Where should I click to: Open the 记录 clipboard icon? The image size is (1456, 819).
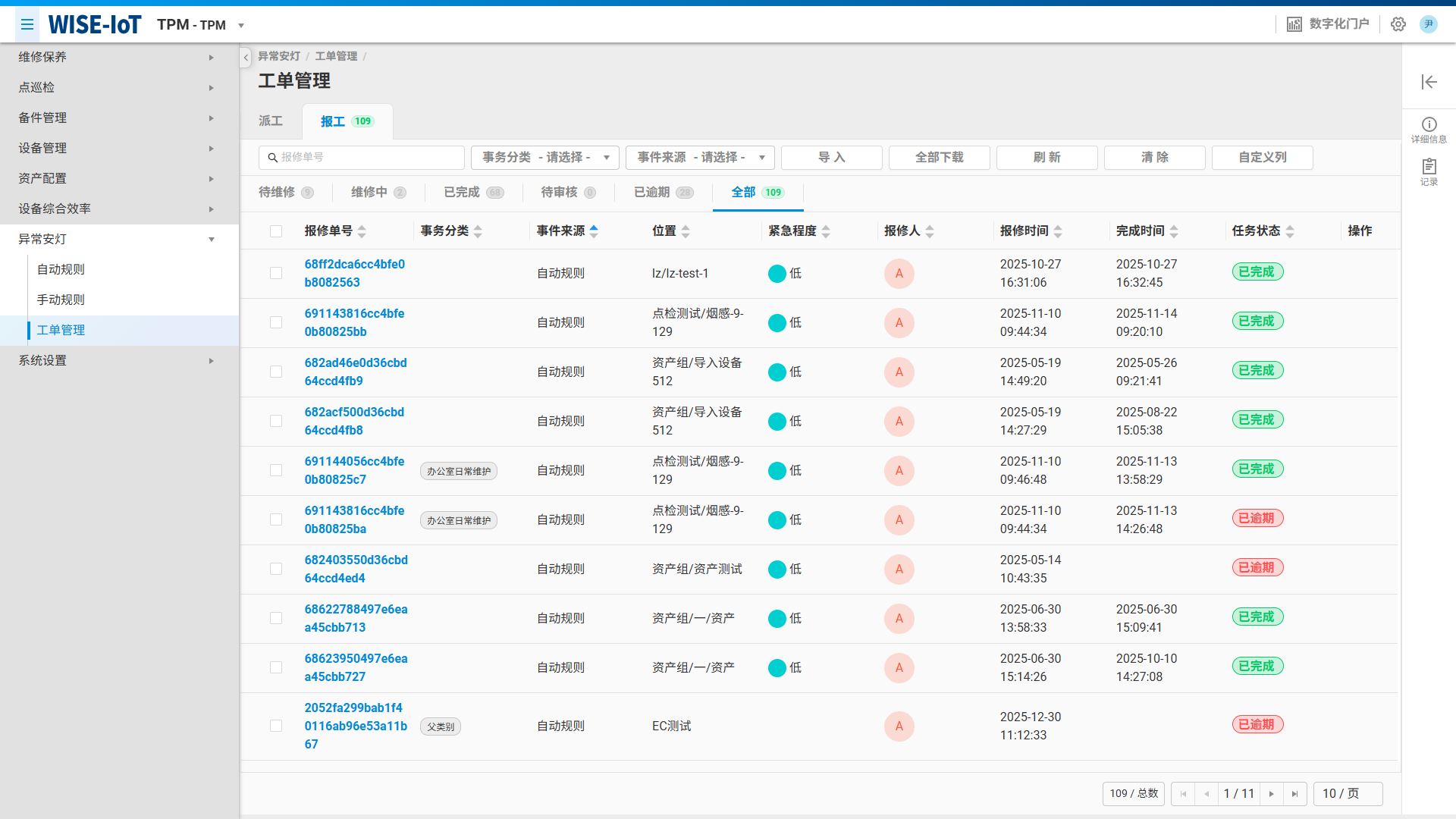(1429, 167)
